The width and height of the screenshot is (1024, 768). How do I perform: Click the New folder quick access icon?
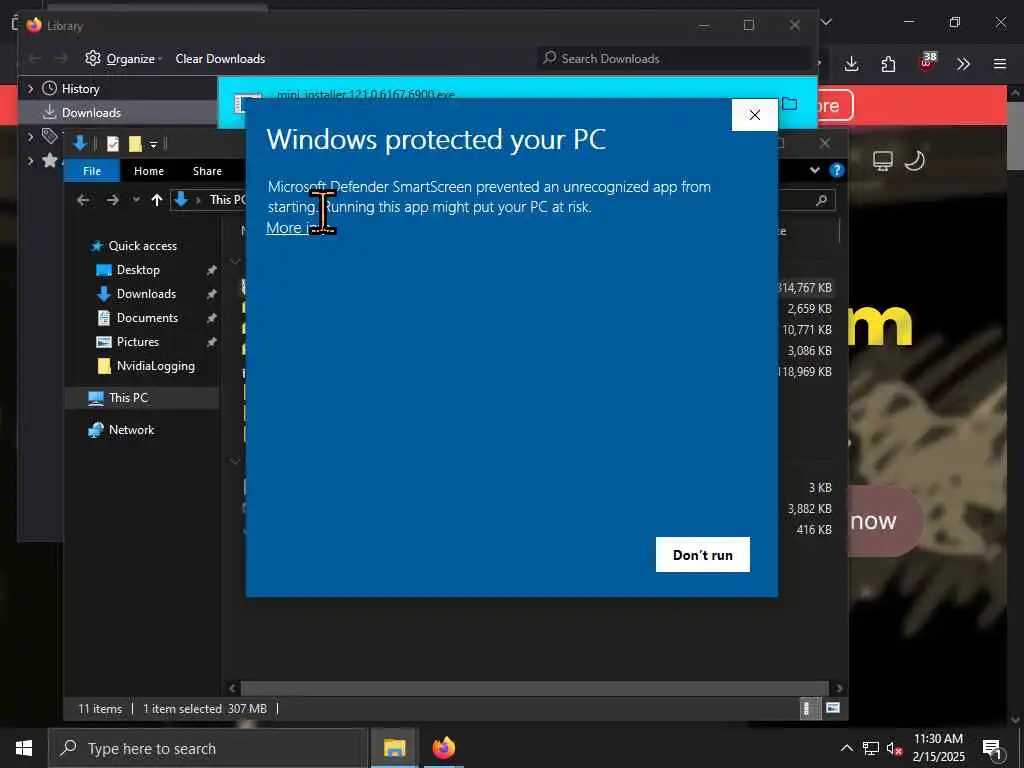point(135,144)
